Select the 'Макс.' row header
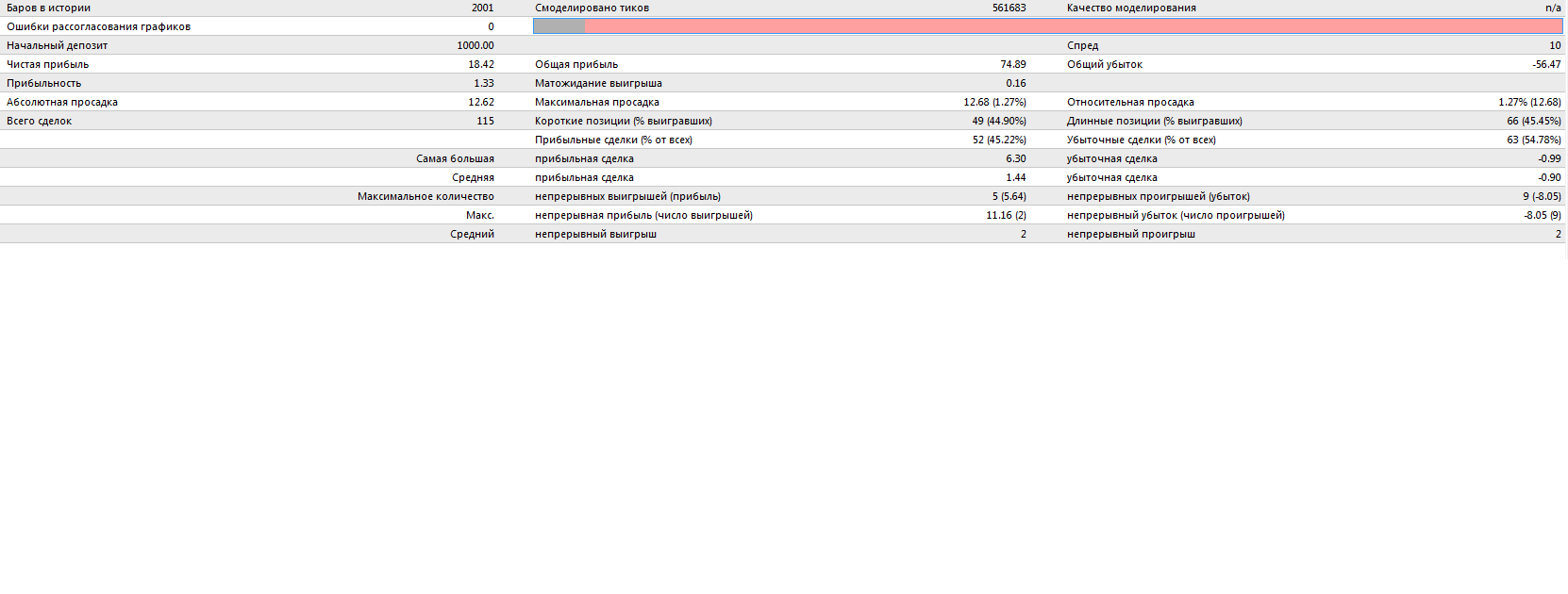 (x=480, y=215)
